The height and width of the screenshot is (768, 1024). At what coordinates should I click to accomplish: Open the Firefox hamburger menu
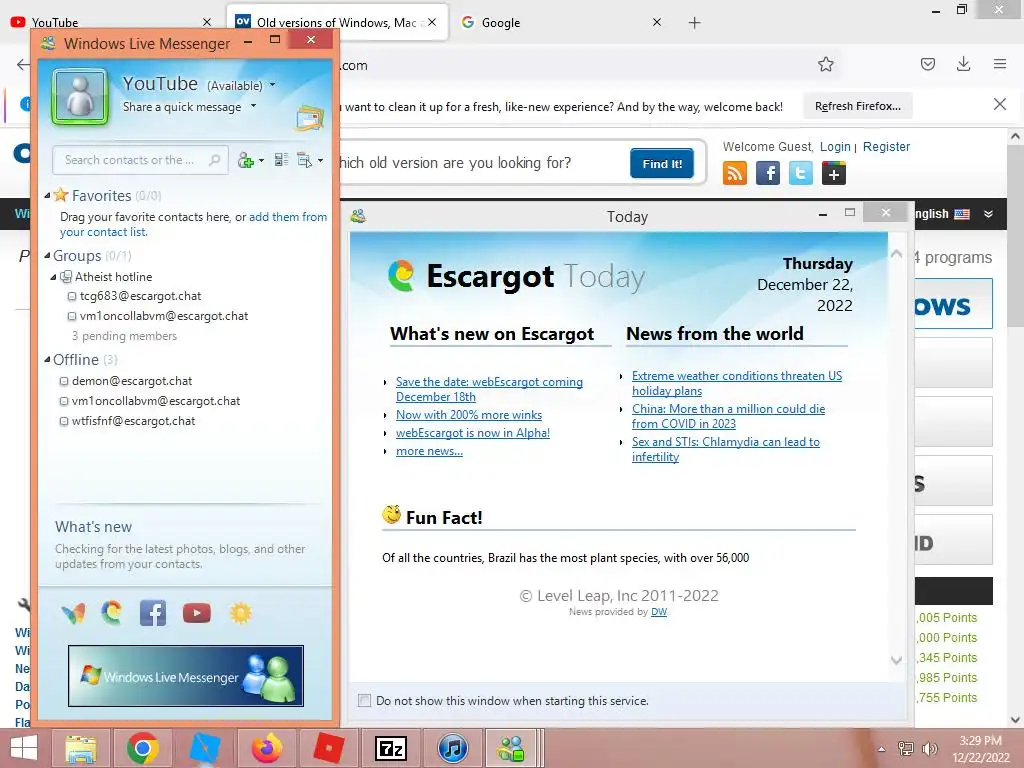pyautogui.click(x=1000, y=63)
